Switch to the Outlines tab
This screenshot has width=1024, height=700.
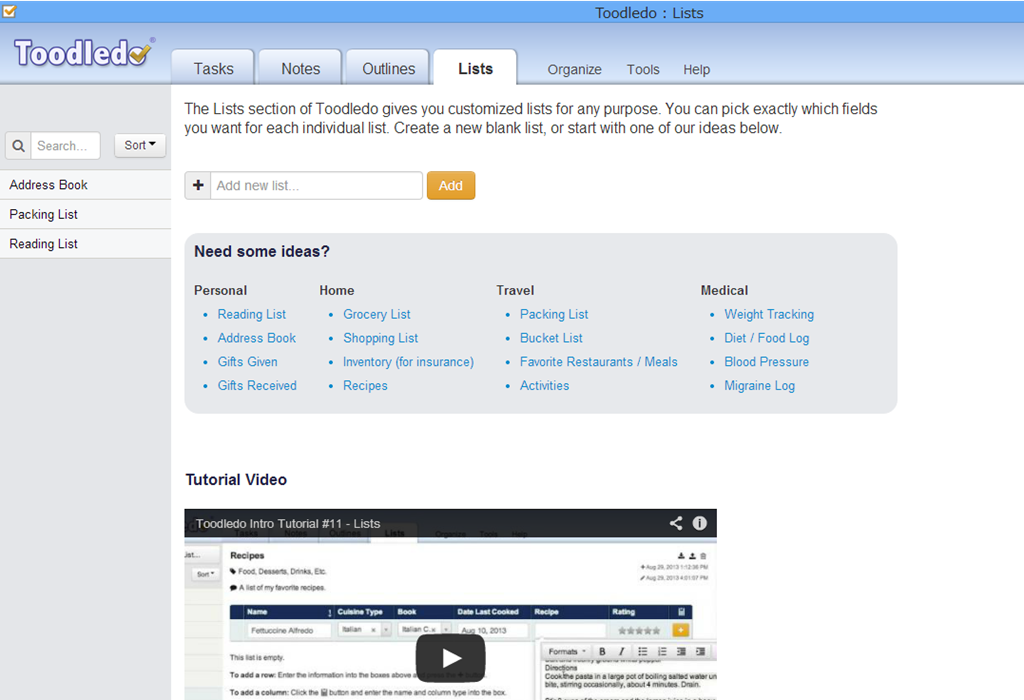[389, 69]
